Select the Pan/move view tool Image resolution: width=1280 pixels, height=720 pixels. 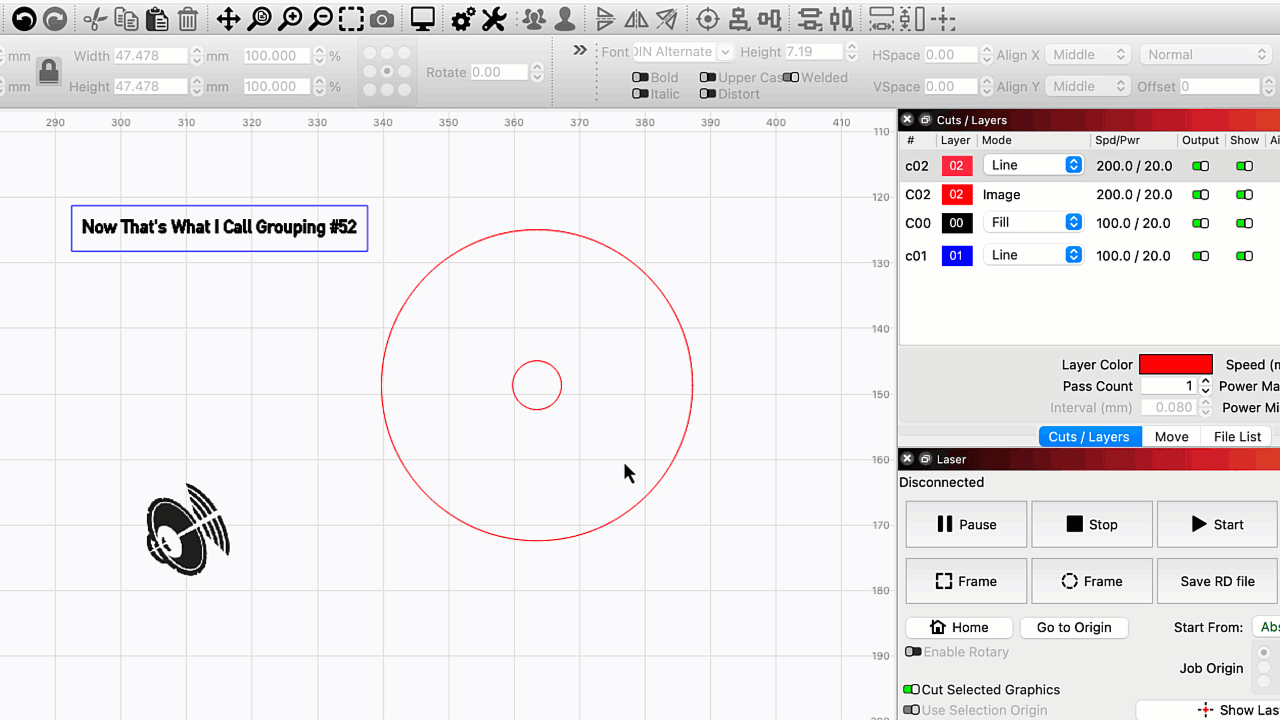(228, 18)
